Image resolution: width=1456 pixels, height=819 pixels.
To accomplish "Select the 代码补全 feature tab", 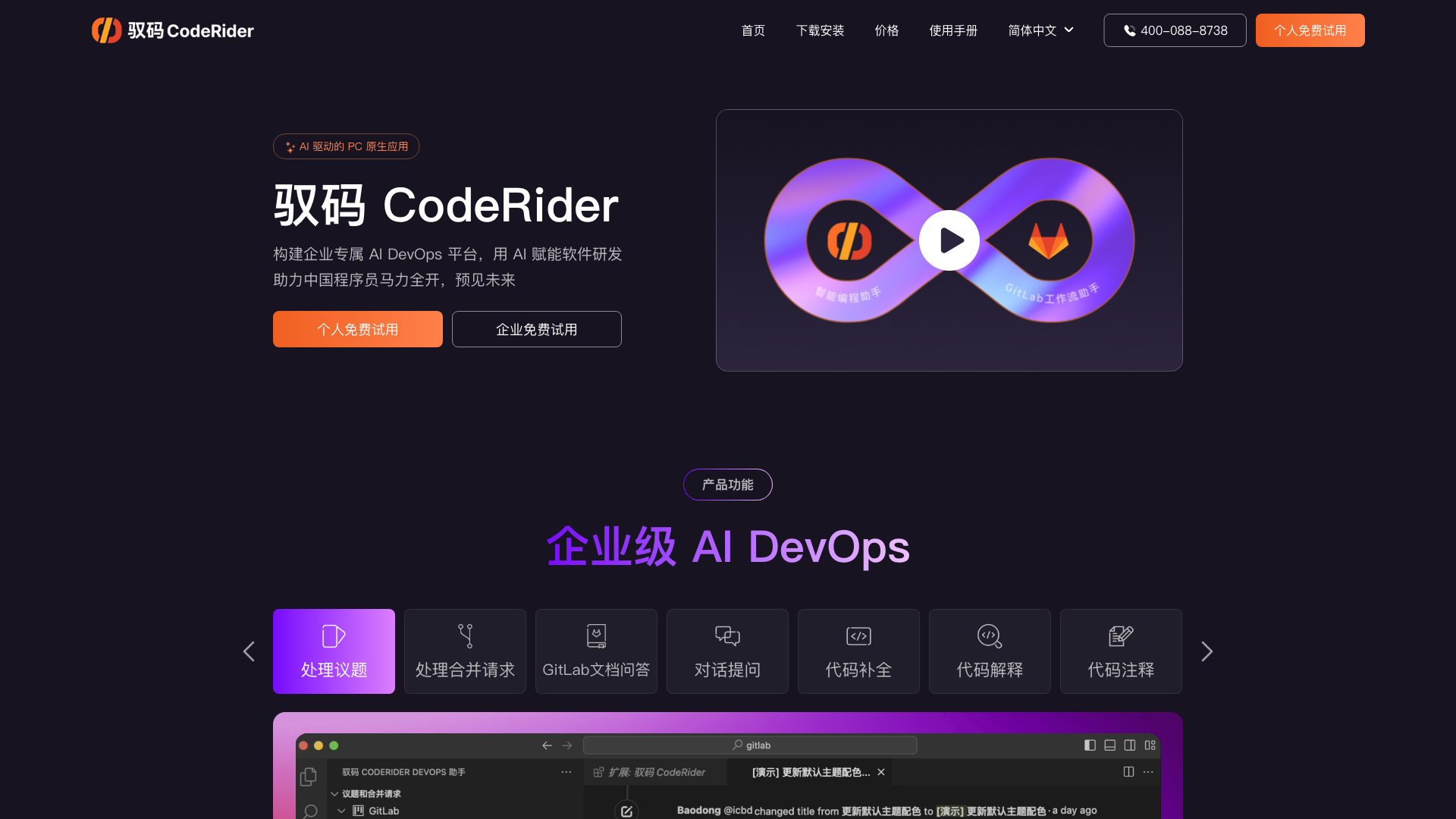I will 858,651.
